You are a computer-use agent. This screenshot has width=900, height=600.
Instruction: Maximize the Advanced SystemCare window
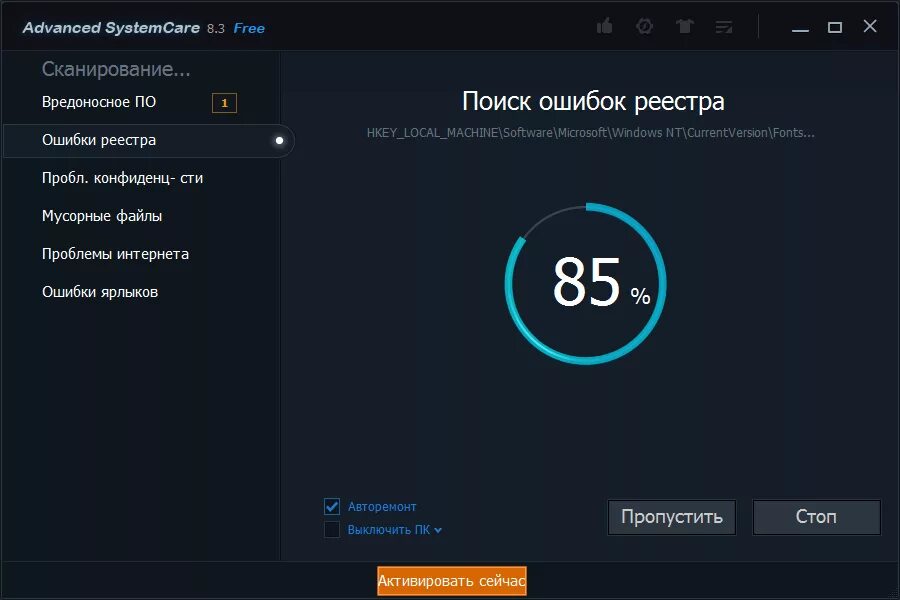point(835,27)
